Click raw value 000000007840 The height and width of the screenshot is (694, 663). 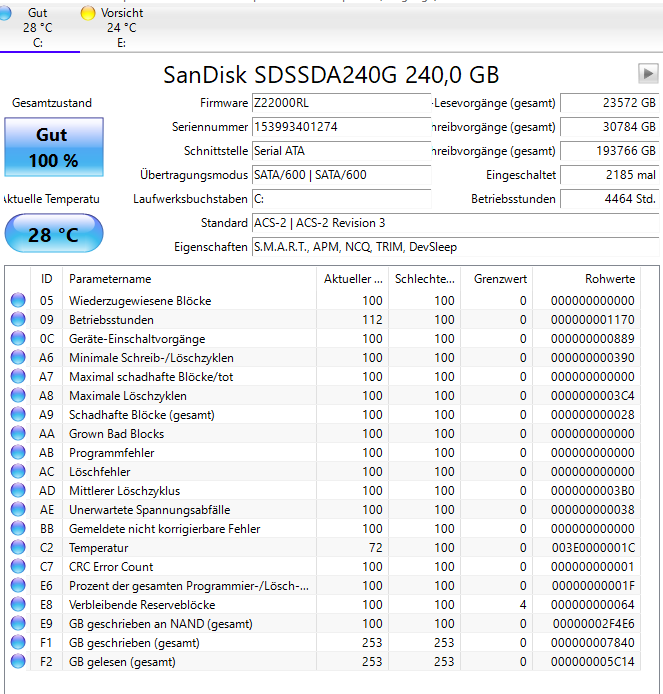coord(593,643)
